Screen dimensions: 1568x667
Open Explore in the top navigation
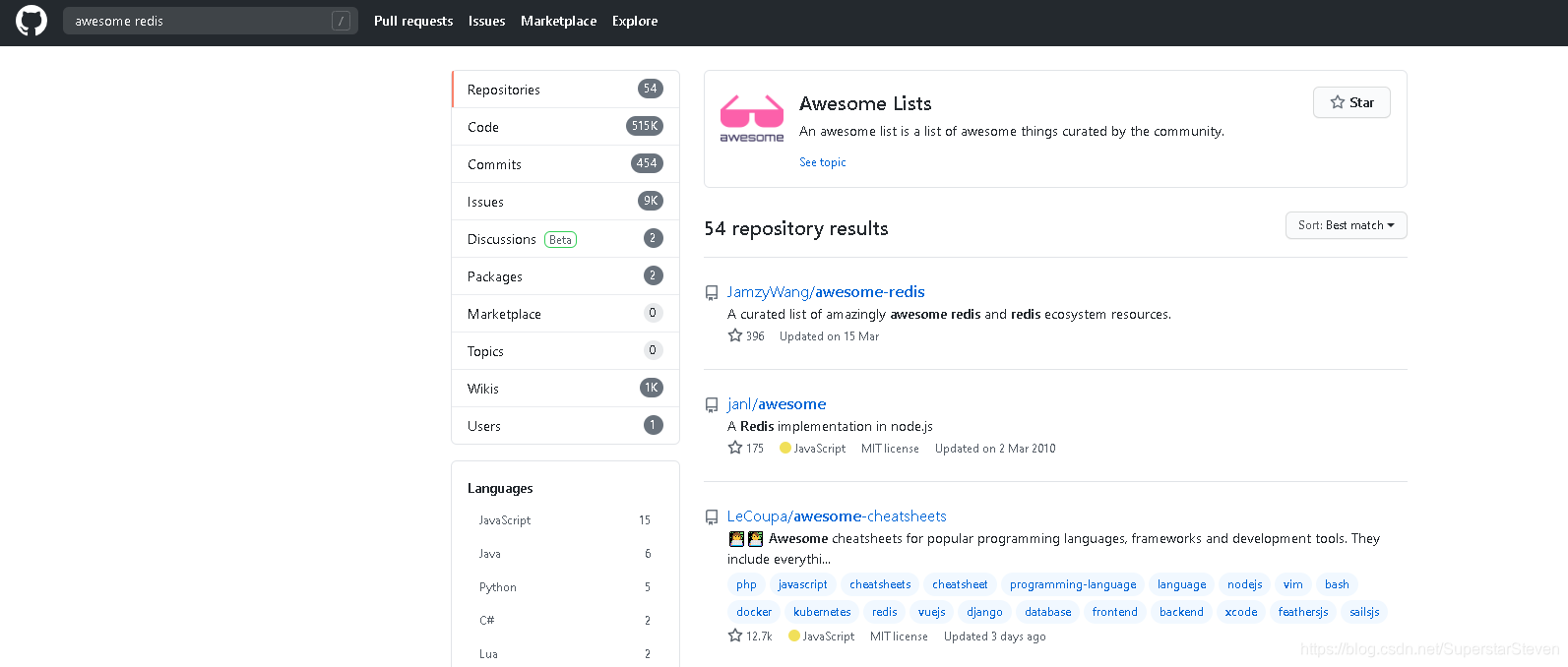tap(635, 21)
